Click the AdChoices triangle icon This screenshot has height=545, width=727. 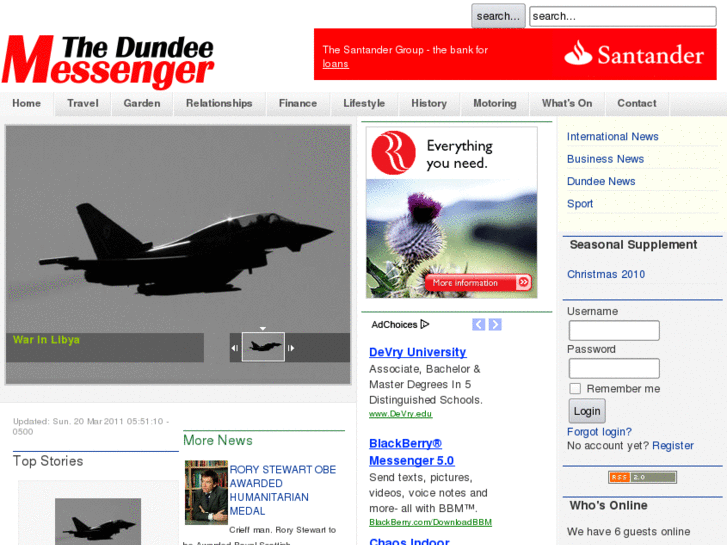tap(425, 324)
